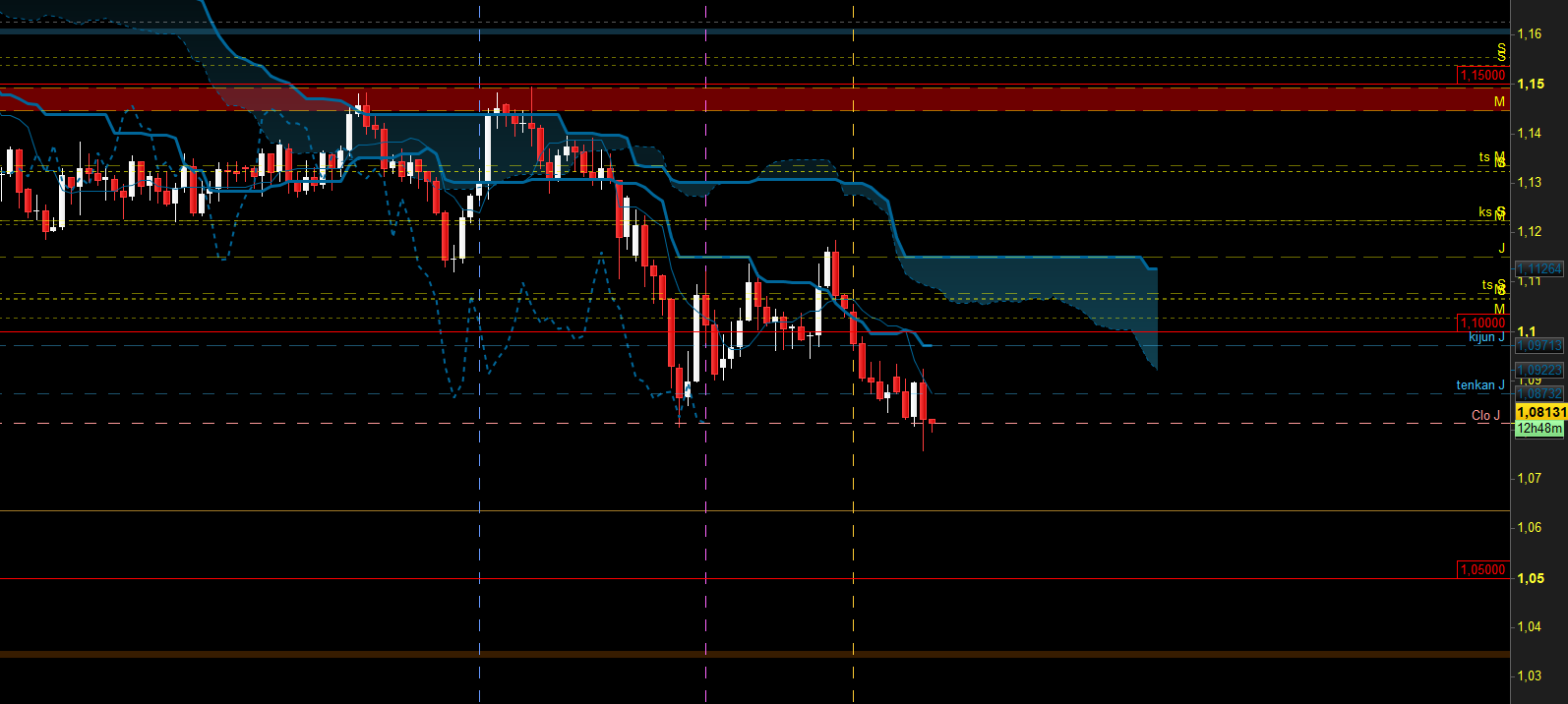This screenshot has height=704, width=1568.
Task: Click the 1,03 axis price label
Action: click(x=1530, y=675)
